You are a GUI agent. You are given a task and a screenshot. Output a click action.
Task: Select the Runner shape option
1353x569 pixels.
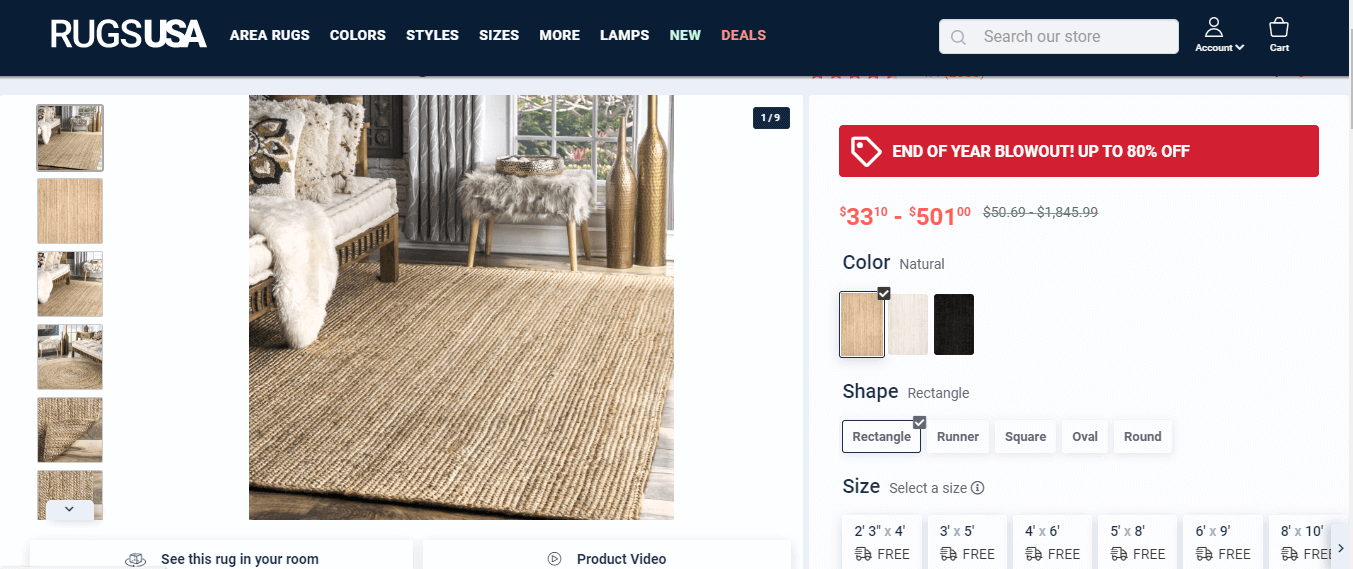point(958,437)
